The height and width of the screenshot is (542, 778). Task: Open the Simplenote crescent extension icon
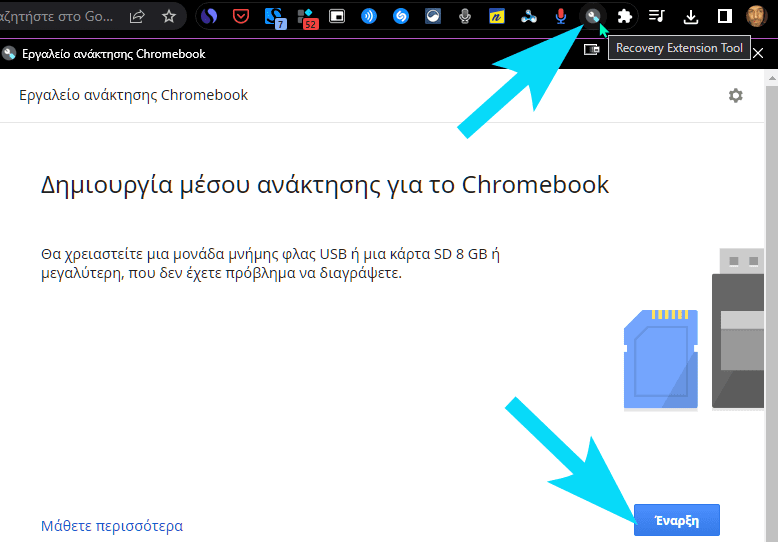point(209,16)
